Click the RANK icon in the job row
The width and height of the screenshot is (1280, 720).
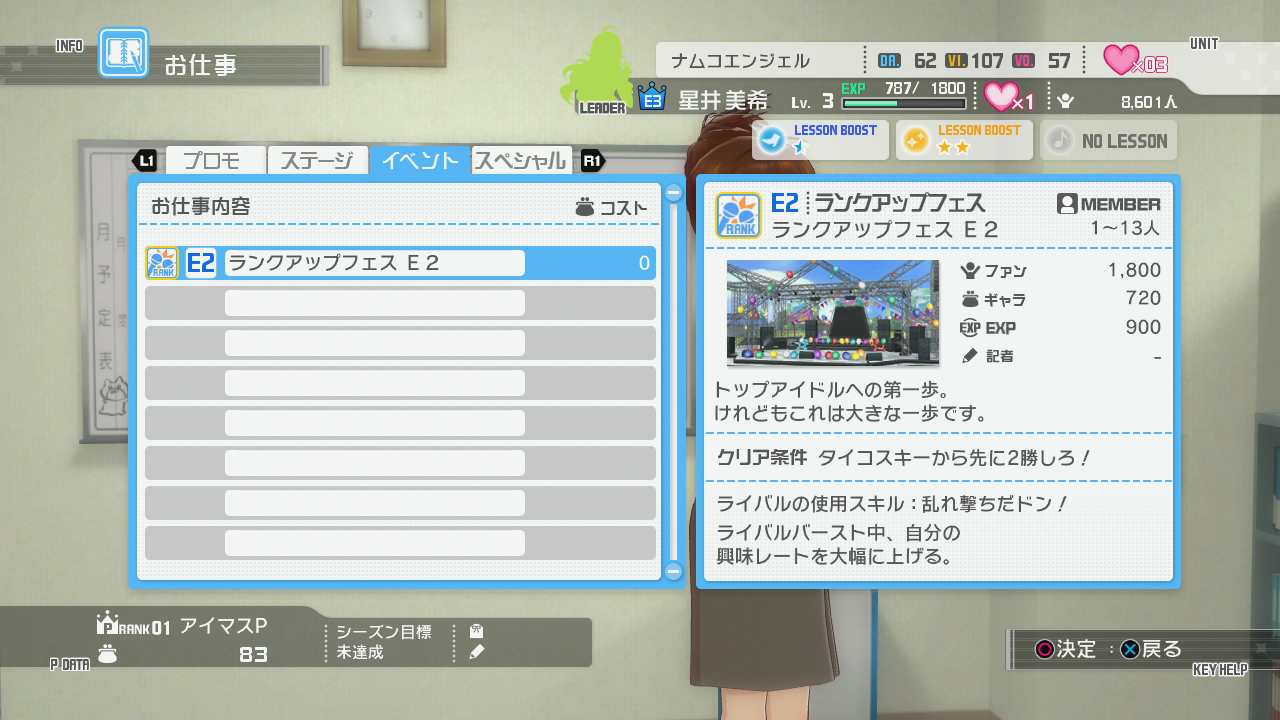(x=163, y=264)
